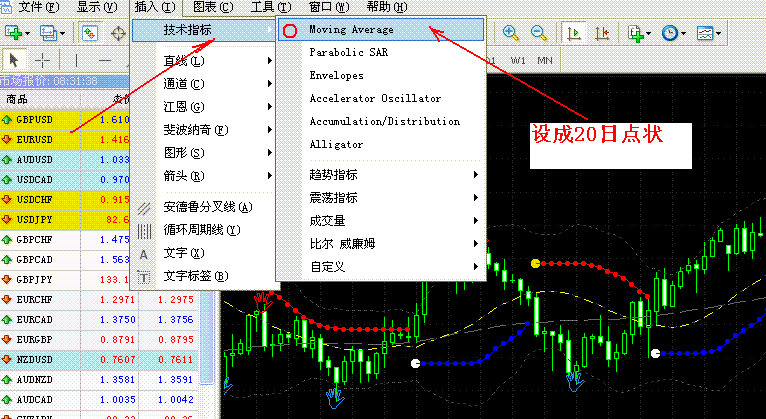
Task: Toggle chart shift button
Action: 602,33
